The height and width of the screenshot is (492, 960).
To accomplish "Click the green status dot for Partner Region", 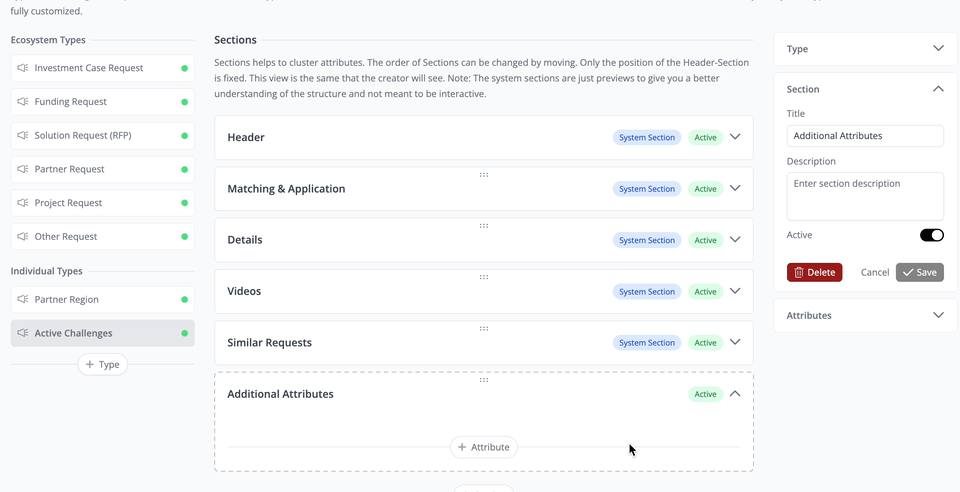I will click(x=185, y=300).
